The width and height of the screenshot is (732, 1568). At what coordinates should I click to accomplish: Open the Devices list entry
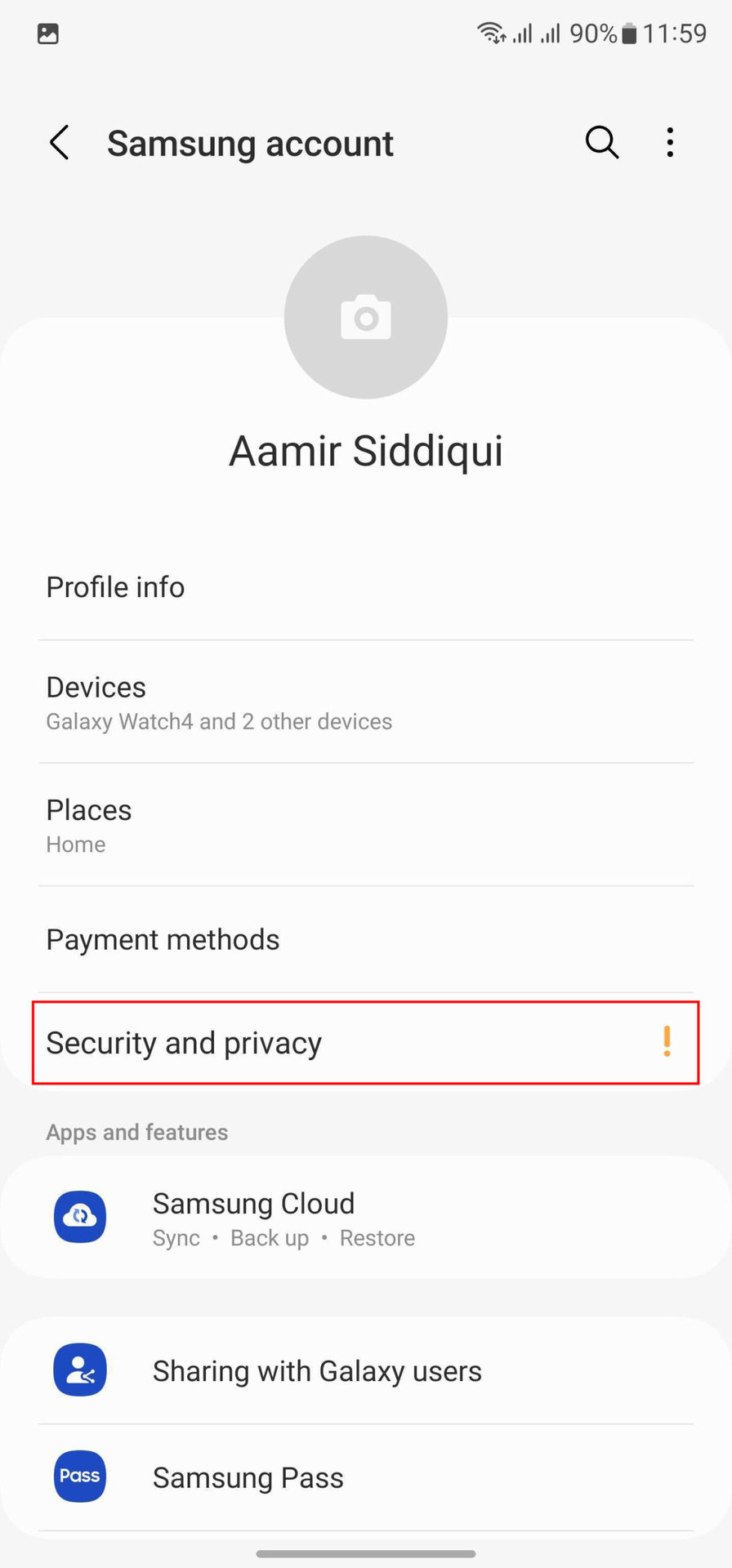219,702
